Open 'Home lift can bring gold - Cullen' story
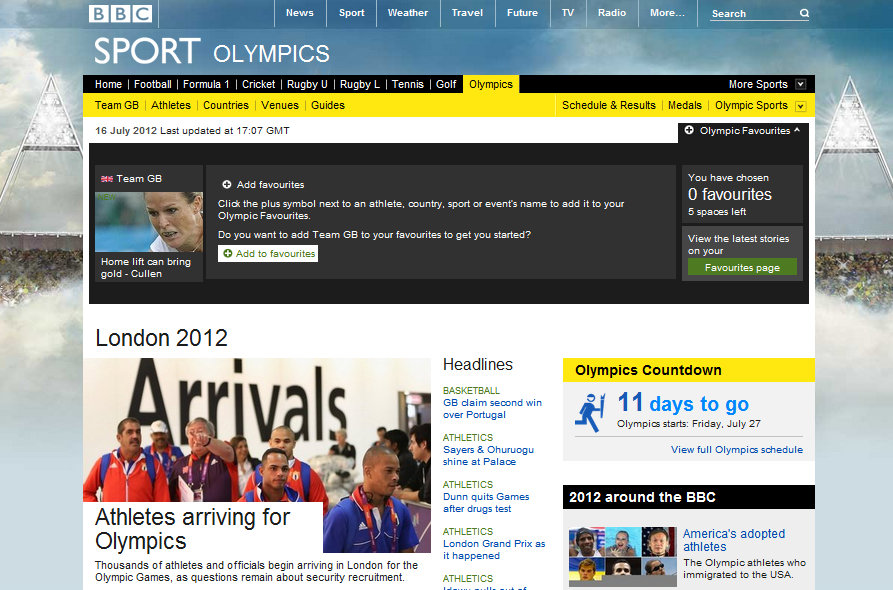Screen dimensions: 893x590 click(x=146, y=268)
